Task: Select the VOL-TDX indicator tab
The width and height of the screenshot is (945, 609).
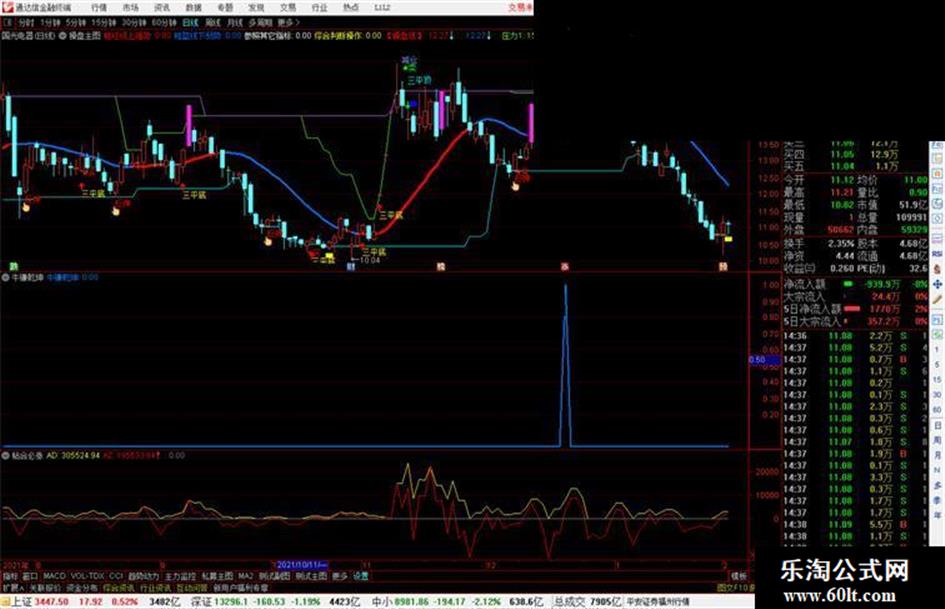Action: pyautogui.click(x=88, y=576)
